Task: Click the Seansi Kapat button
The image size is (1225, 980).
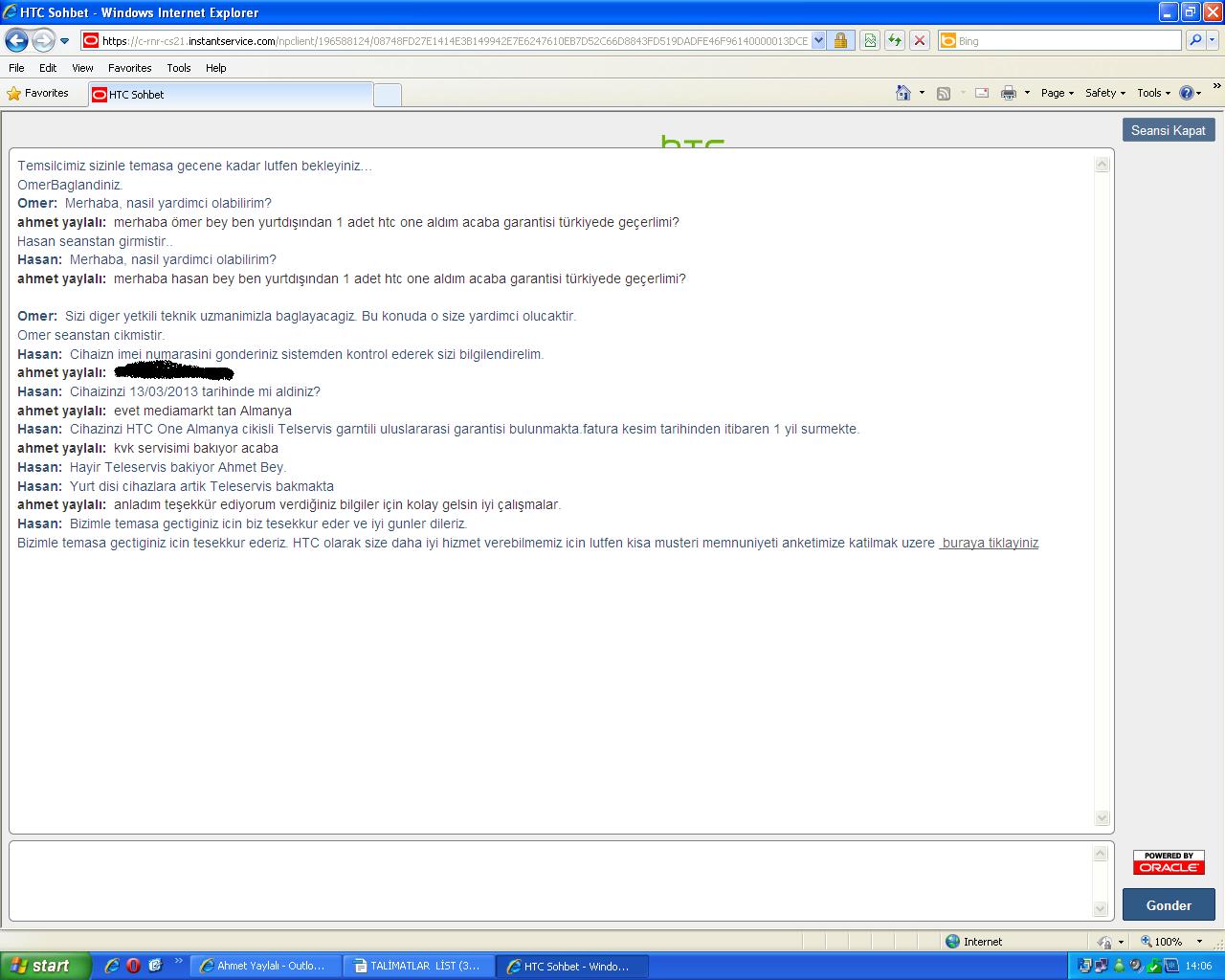Action: pyautogui.click(x=1169, y=130)
